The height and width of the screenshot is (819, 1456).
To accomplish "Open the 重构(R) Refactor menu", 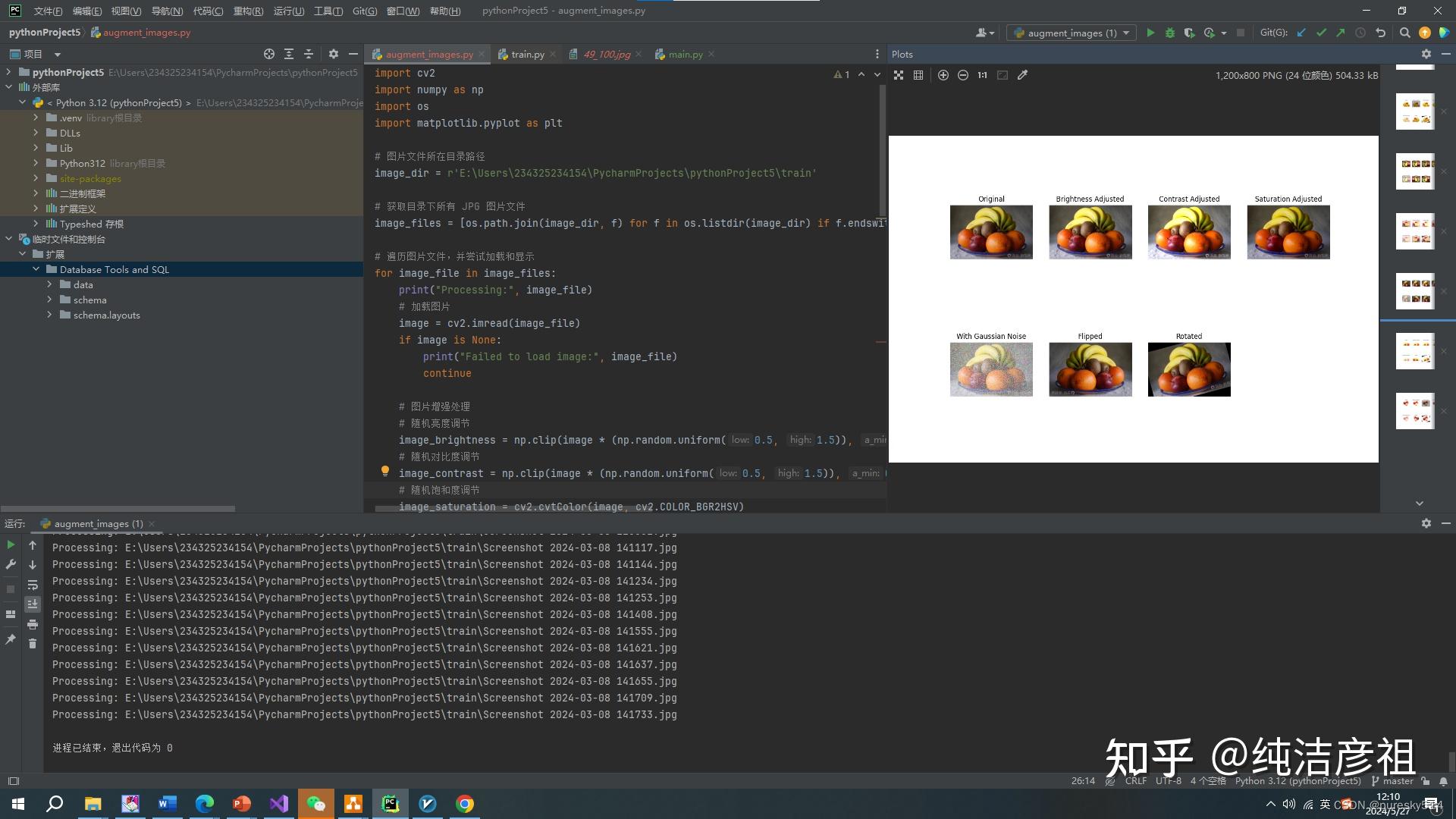I will [248, 11].
